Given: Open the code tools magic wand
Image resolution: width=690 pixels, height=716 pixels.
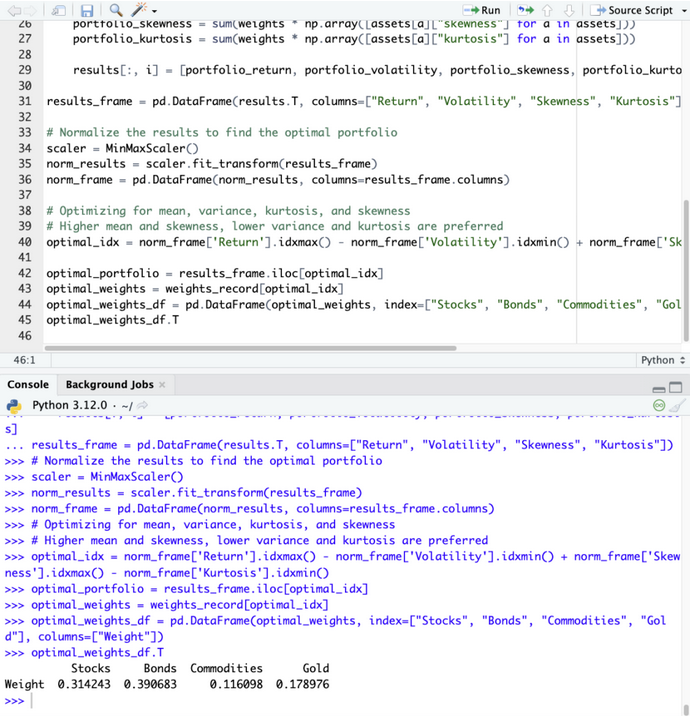Looking at the screenshot, I should click(139, 10).
